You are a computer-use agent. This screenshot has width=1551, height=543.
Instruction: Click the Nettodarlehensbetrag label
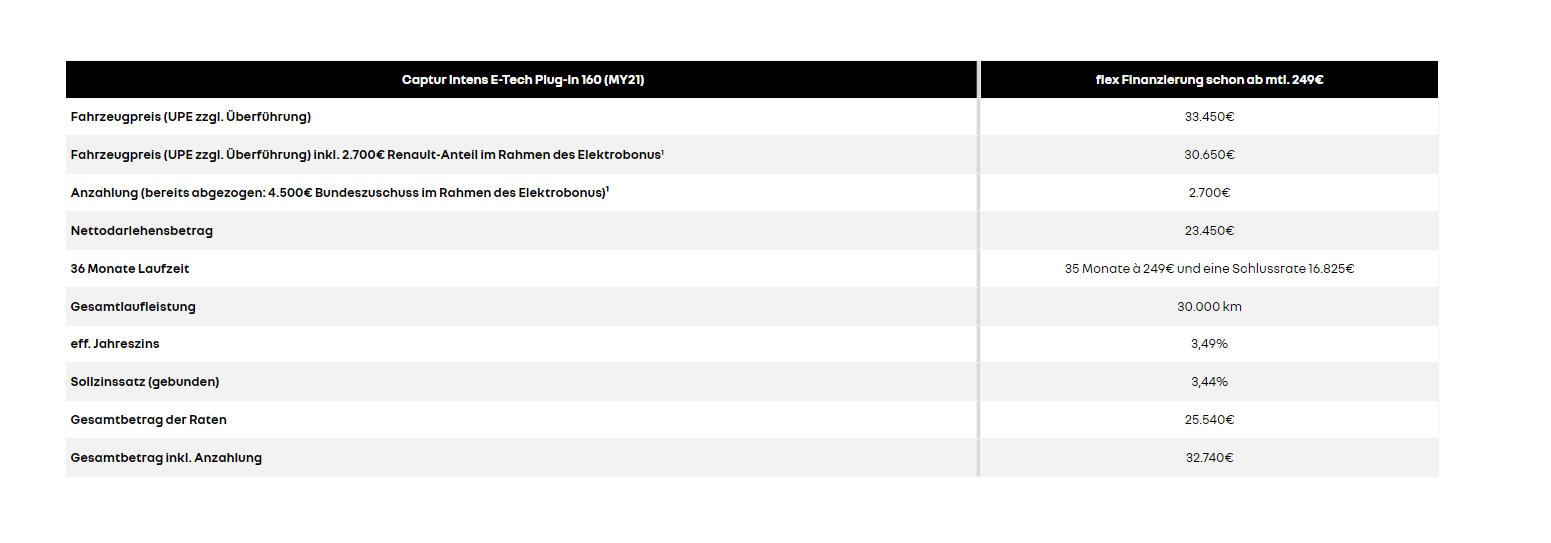pyautogui.click(x=142, y=231)
